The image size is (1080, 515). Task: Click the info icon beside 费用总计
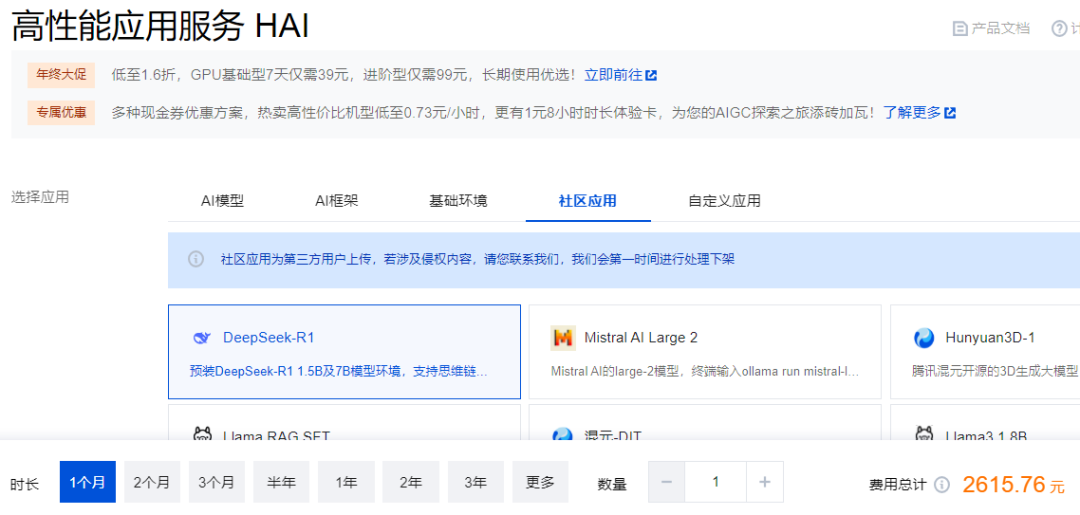pyautogui.click(x=942, y=485)
